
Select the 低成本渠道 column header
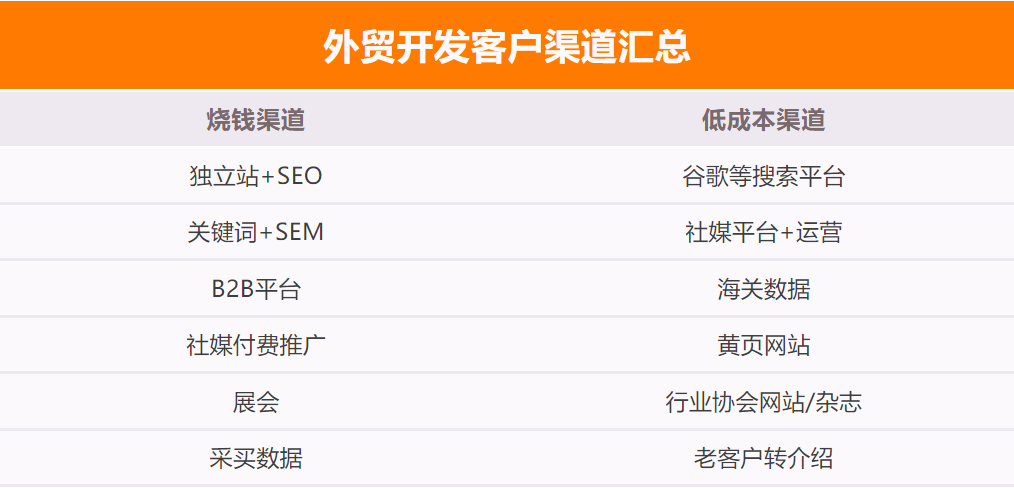[x=763, y=120]
